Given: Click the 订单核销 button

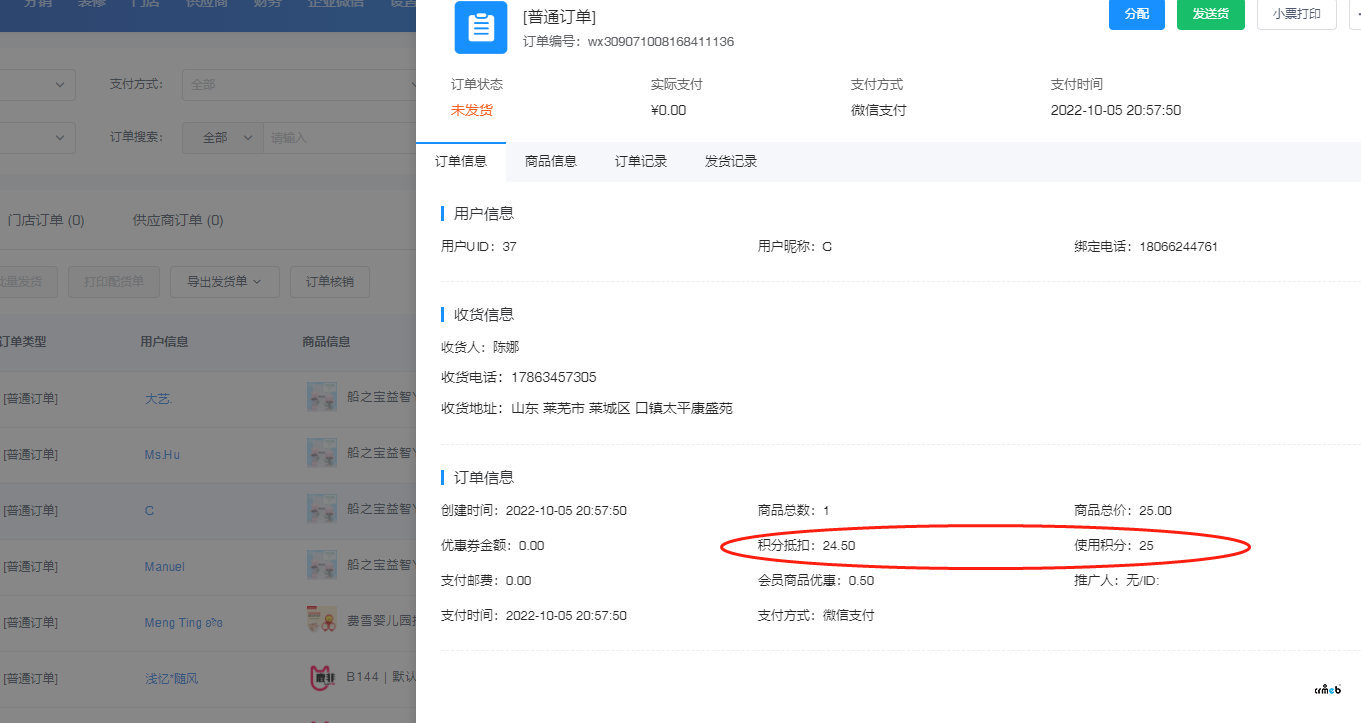Looking at the screenshot, I should click(329, 282).
